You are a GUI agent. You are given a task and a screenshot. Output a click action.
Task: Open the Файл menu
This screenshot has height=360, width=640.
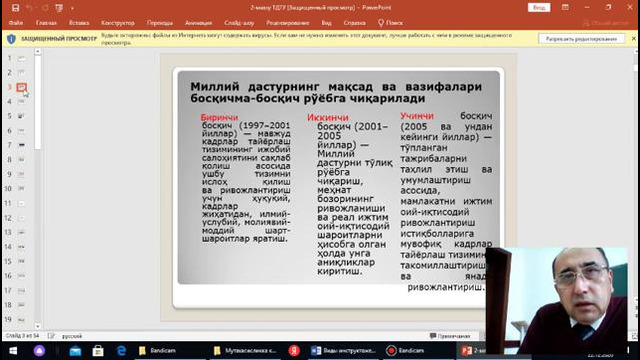pos(16,23)
